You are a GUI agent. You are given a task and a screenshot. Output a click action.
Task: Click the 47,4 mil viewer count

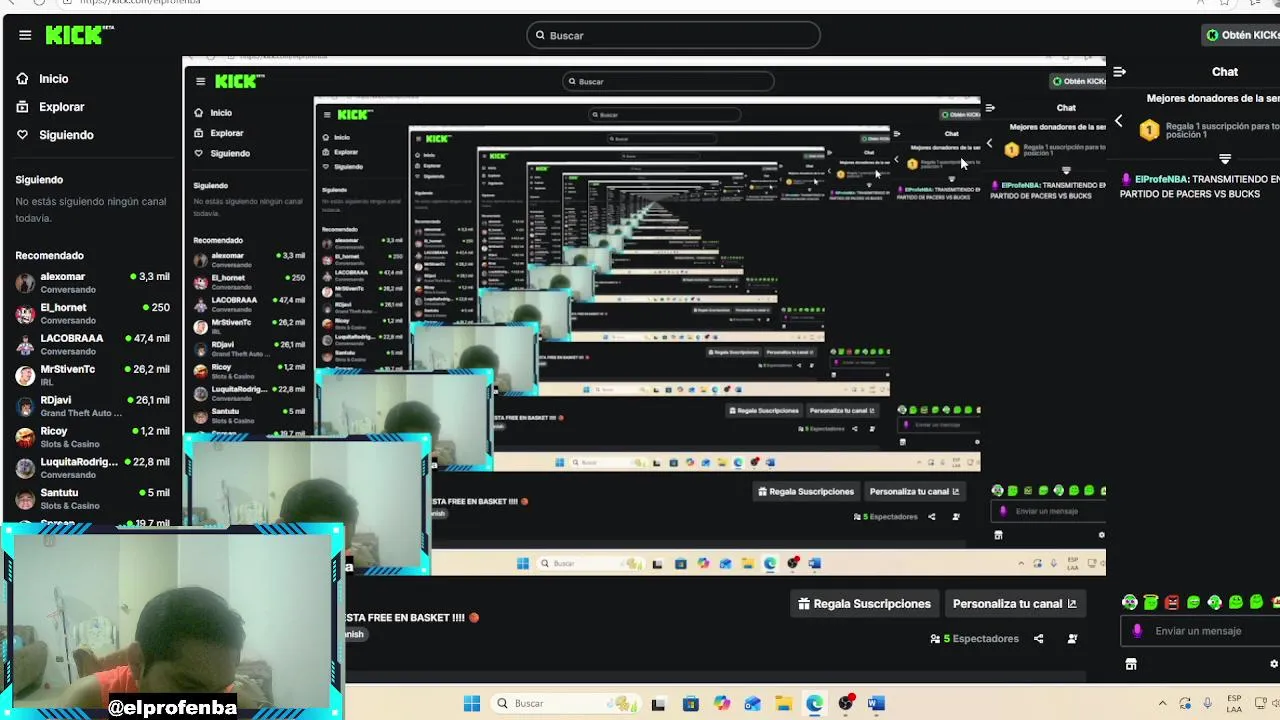147,338
